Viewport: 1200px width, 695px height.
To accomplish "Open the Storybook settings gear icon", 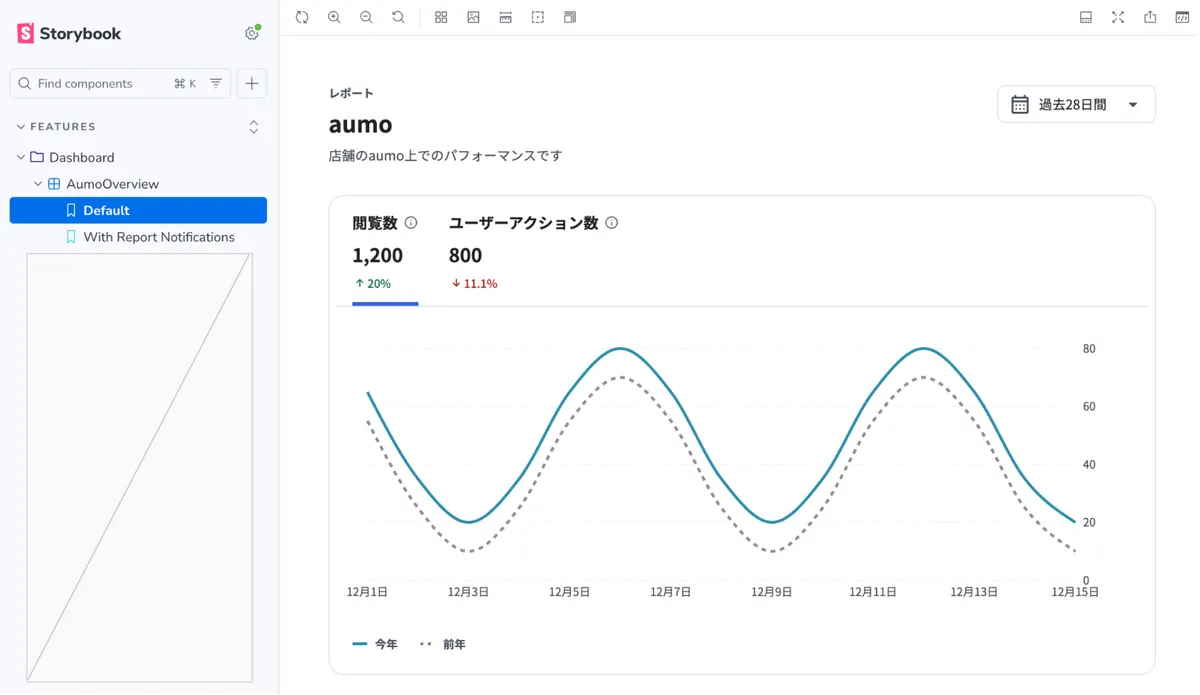I will (x=252, y=33).
